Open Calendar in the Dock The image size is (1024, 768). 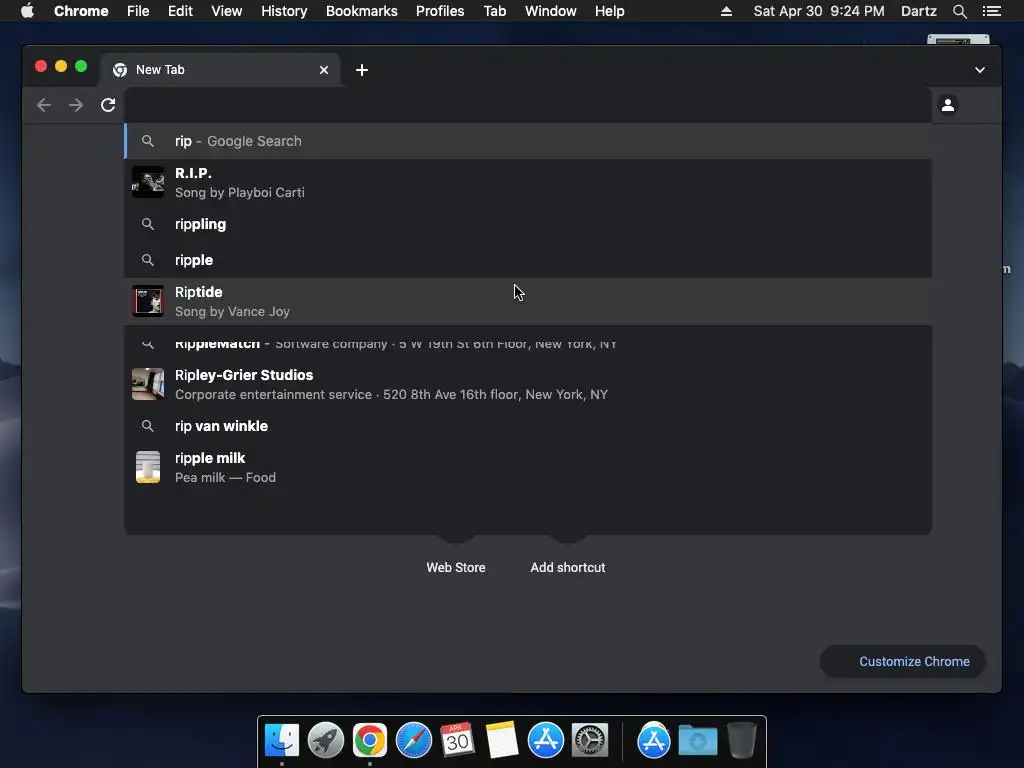[457, 740]
